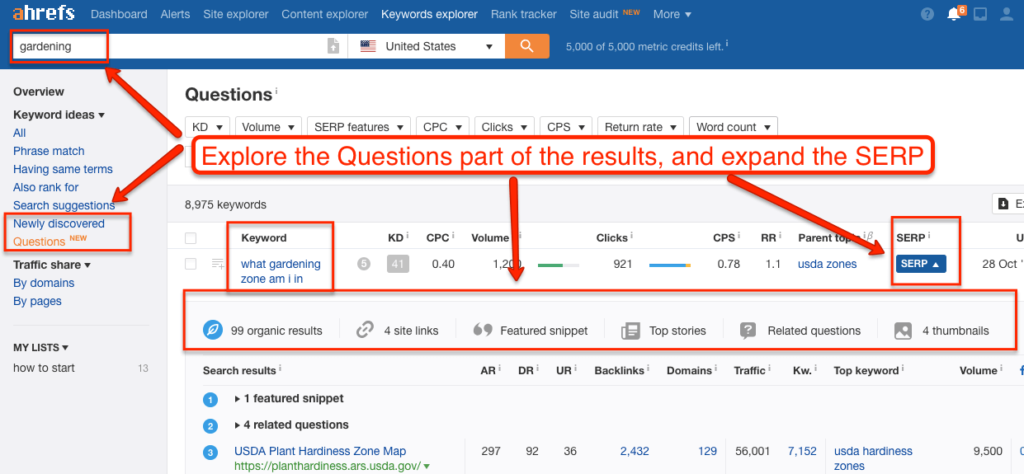Open keyword what gardening zone am i in

[281, 271]
